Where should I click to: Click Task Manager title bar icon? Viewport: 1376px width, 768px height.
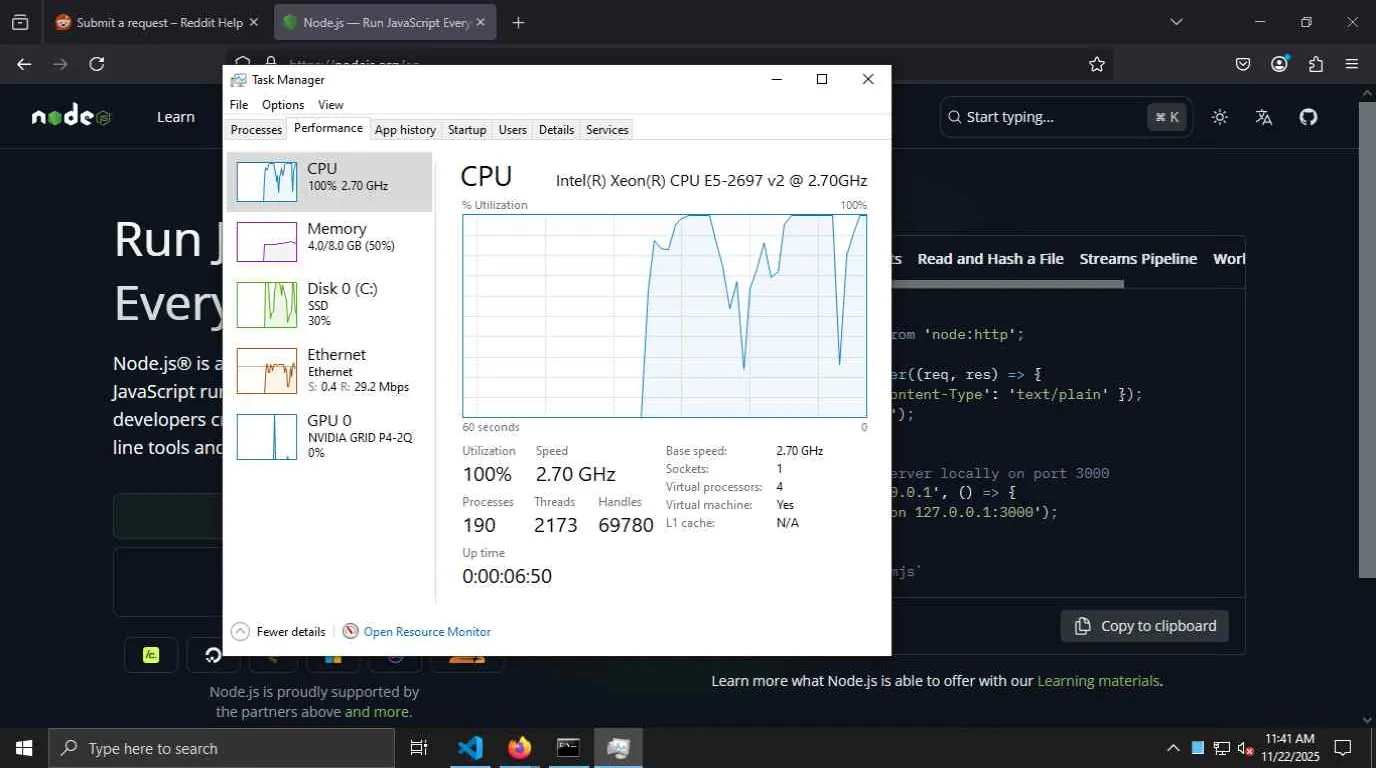click(238, 80)
